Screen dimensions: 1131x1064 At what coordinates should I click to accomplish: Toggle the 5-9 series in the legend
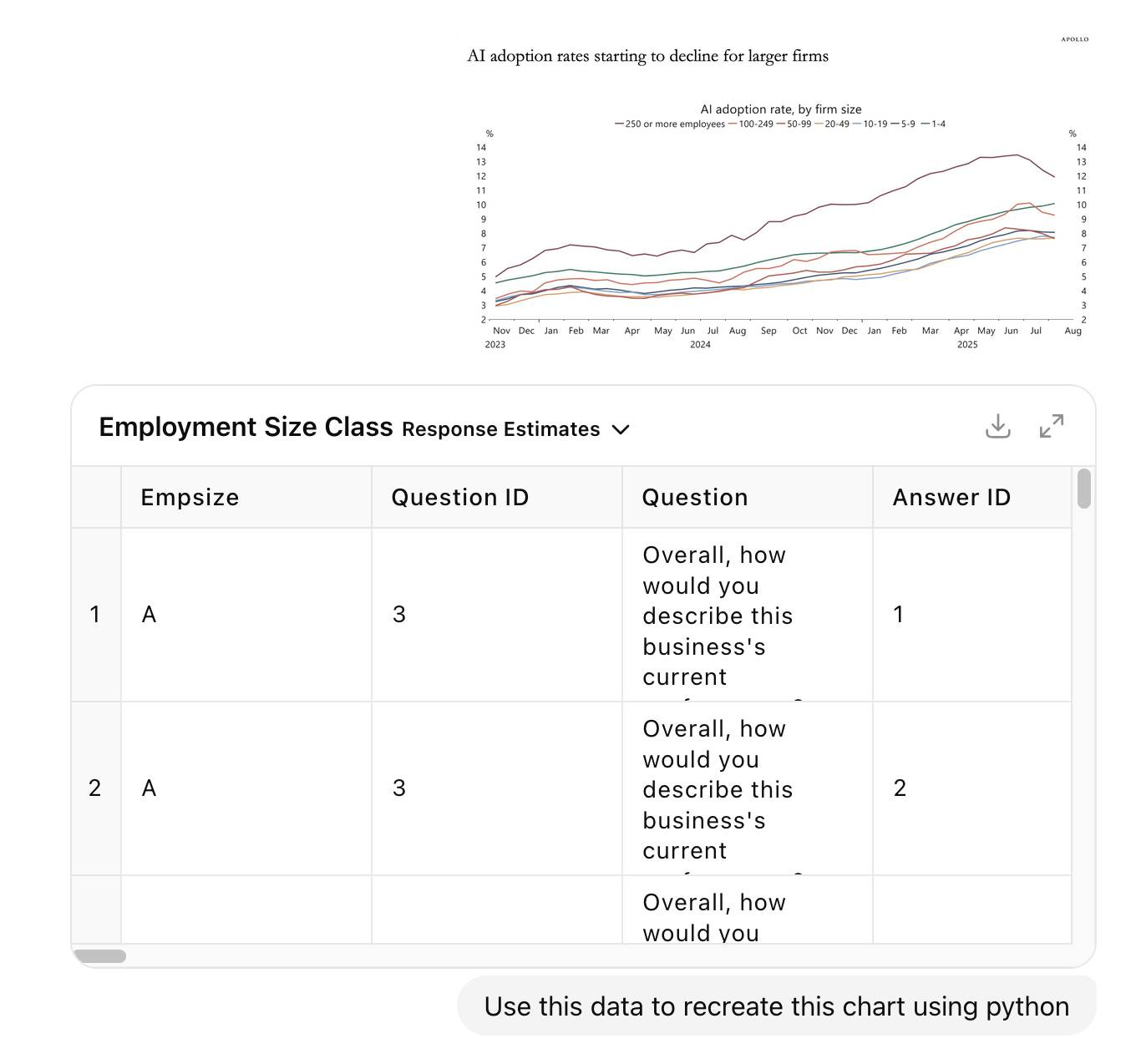tap(894, 123)
